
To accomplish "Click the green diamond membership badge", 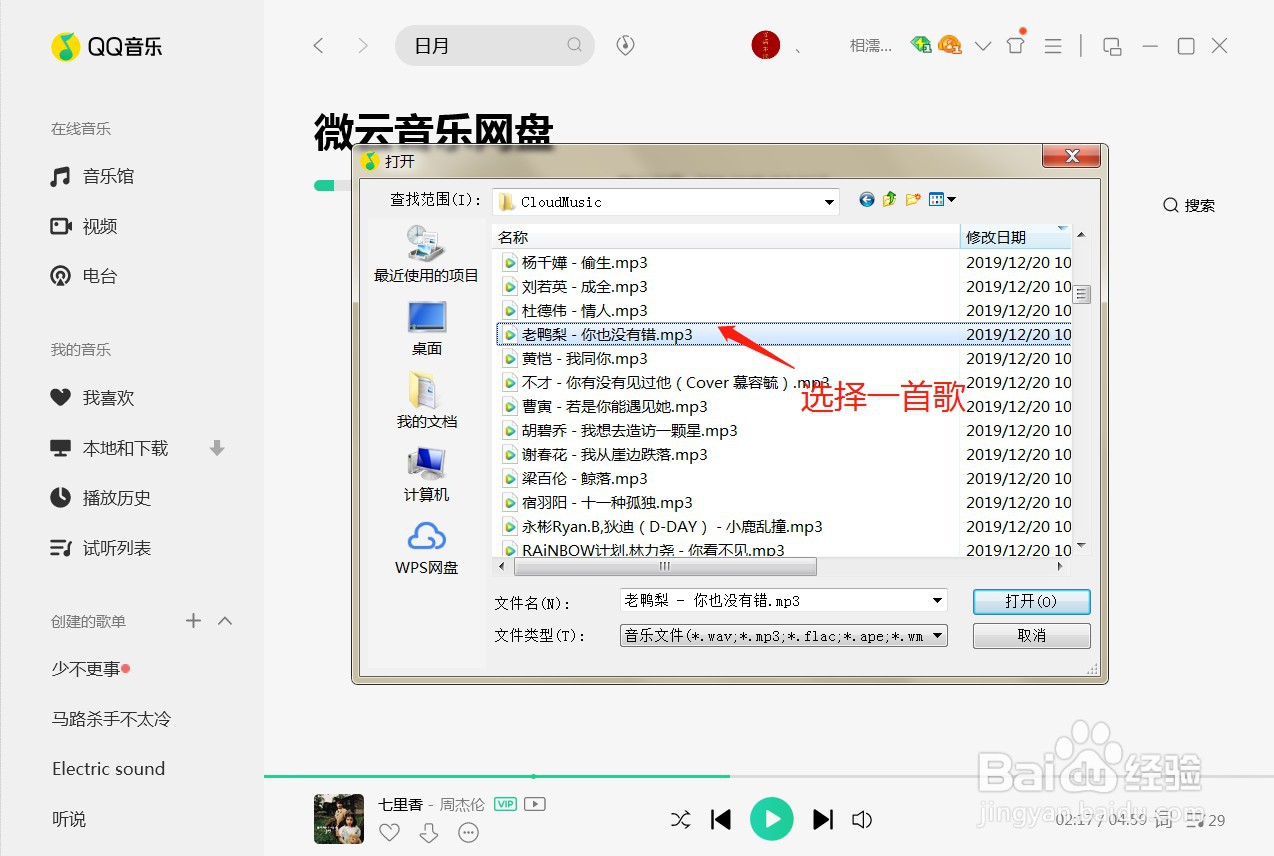I will click(x=921, y=45).
